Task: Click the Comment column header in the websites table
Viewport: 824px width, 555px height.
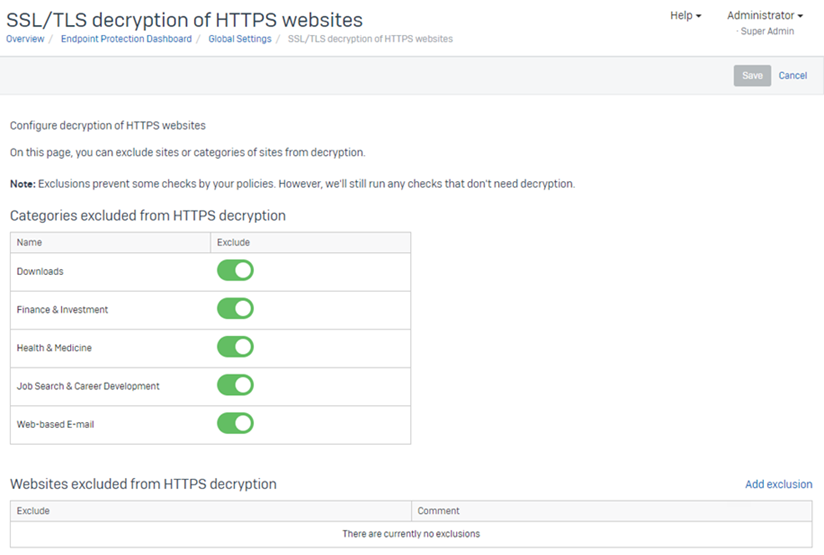Action: click(438, 511)
